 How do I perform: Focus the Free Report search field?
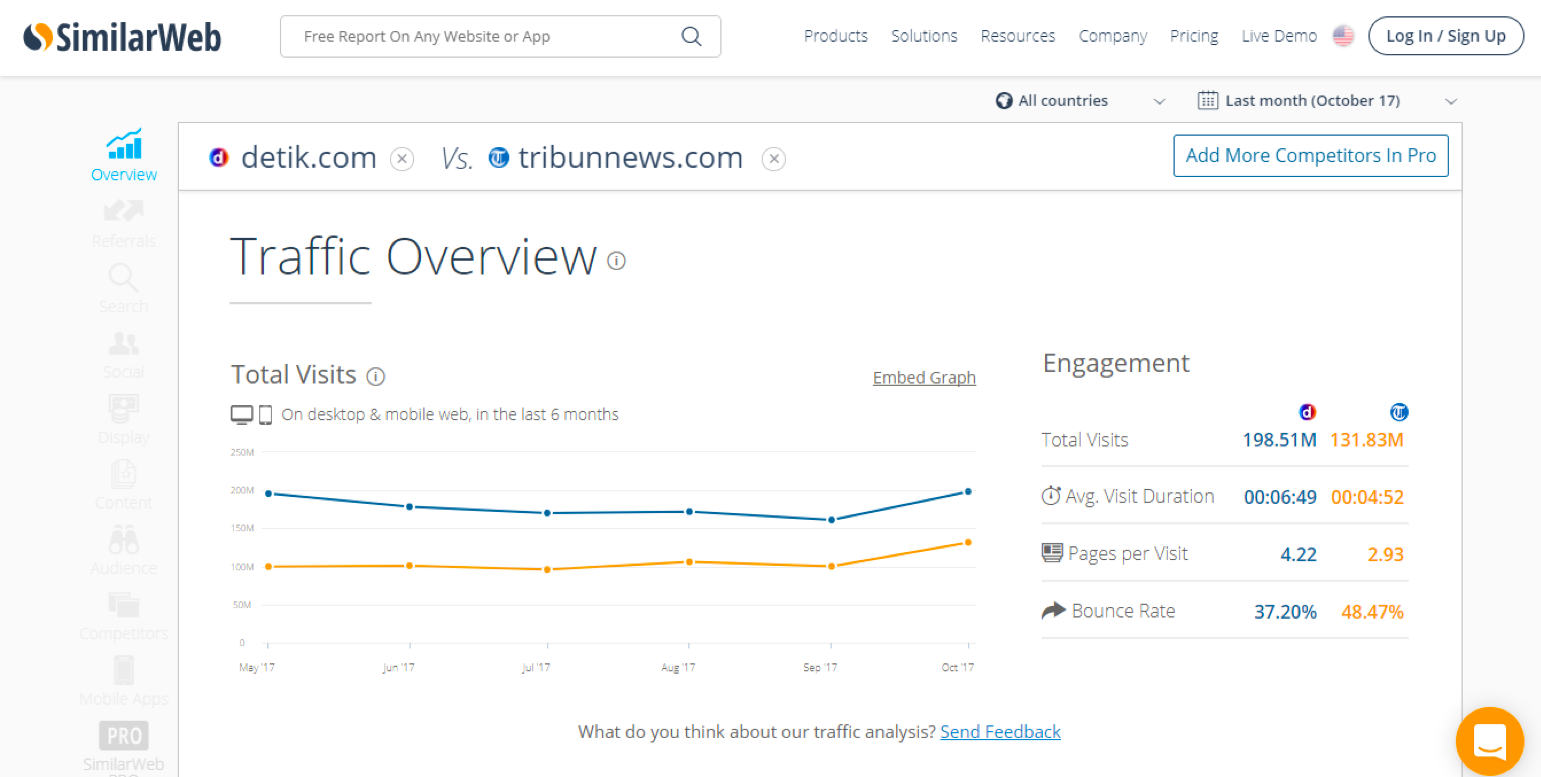pos(500,36)
